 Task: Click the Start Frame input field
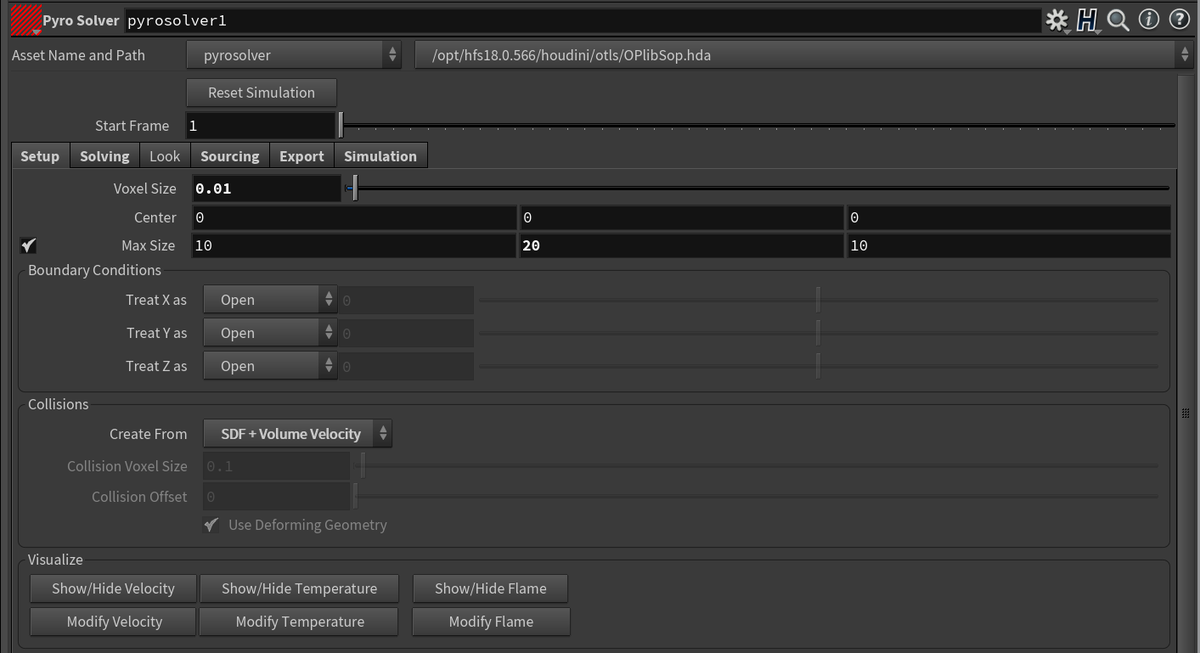coord(260,126)
